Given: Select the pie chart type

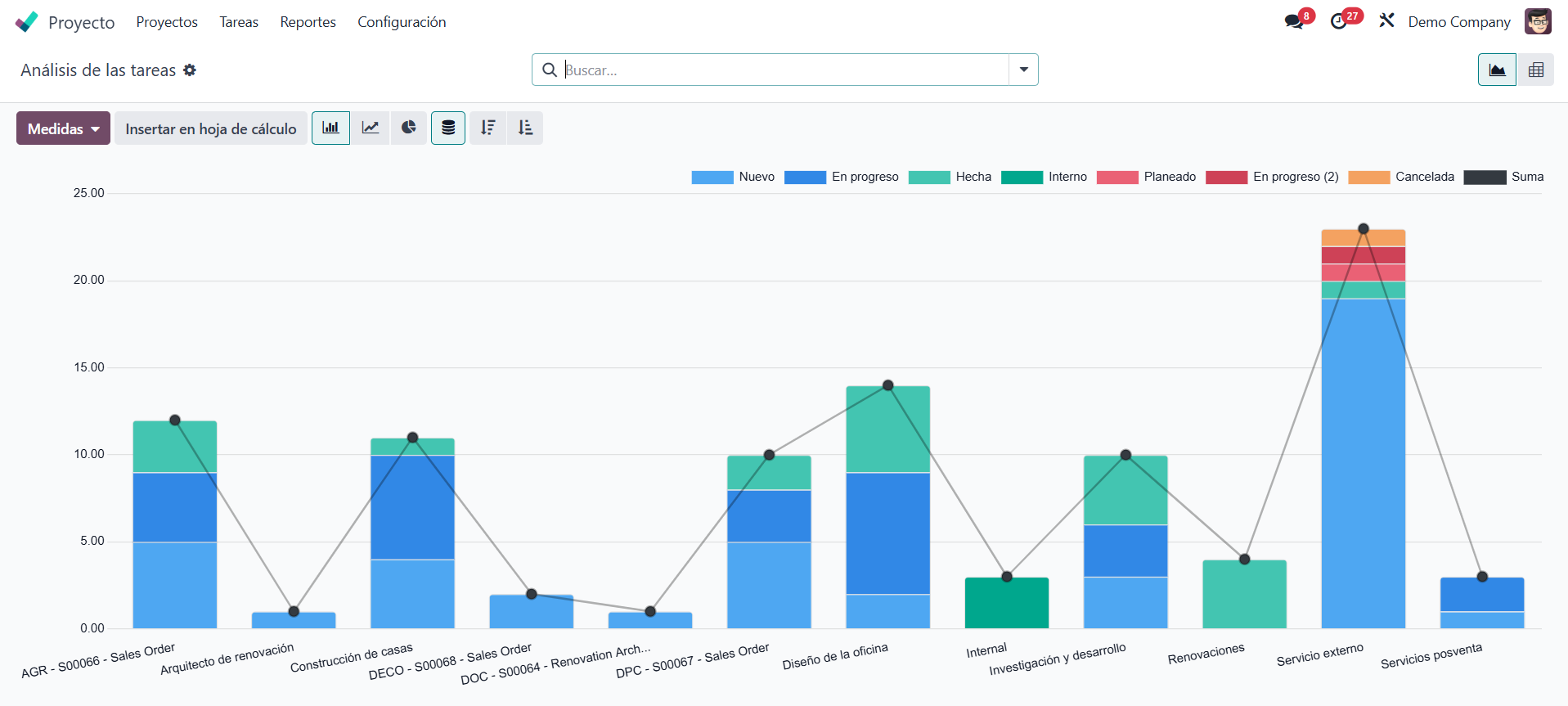Looking at the screenshot, I should [409, 128].
